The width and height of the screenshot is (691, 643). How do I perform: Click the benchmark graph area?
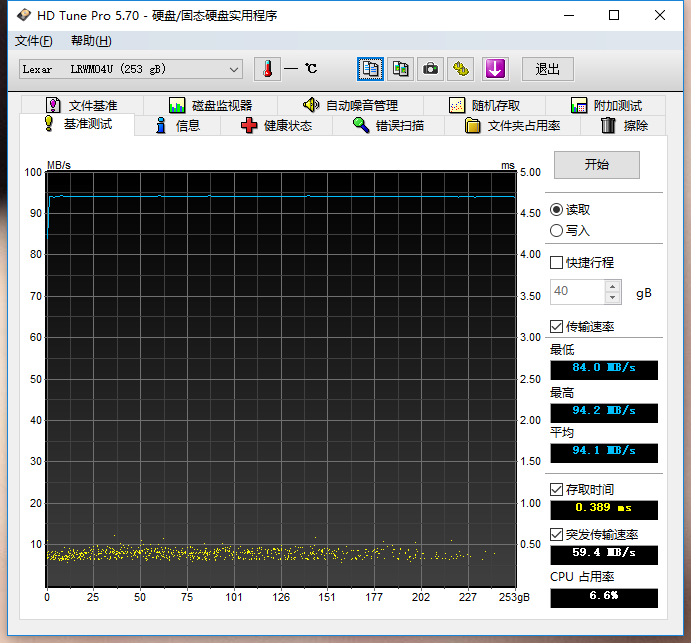tap(281, 379)
